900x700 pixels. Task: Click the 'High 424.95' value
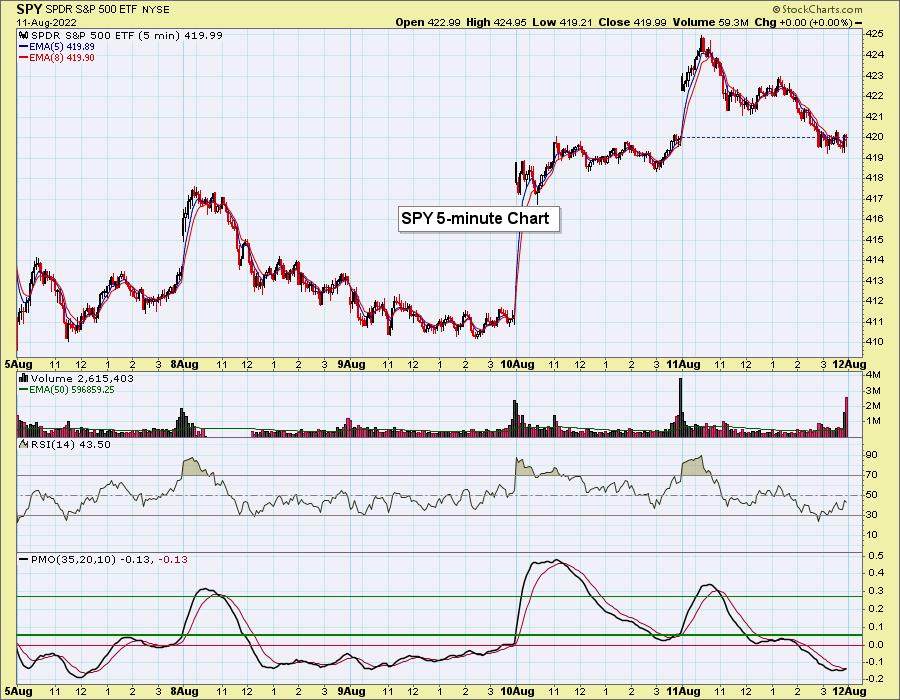pyautogui.click(x=496, y=22)
